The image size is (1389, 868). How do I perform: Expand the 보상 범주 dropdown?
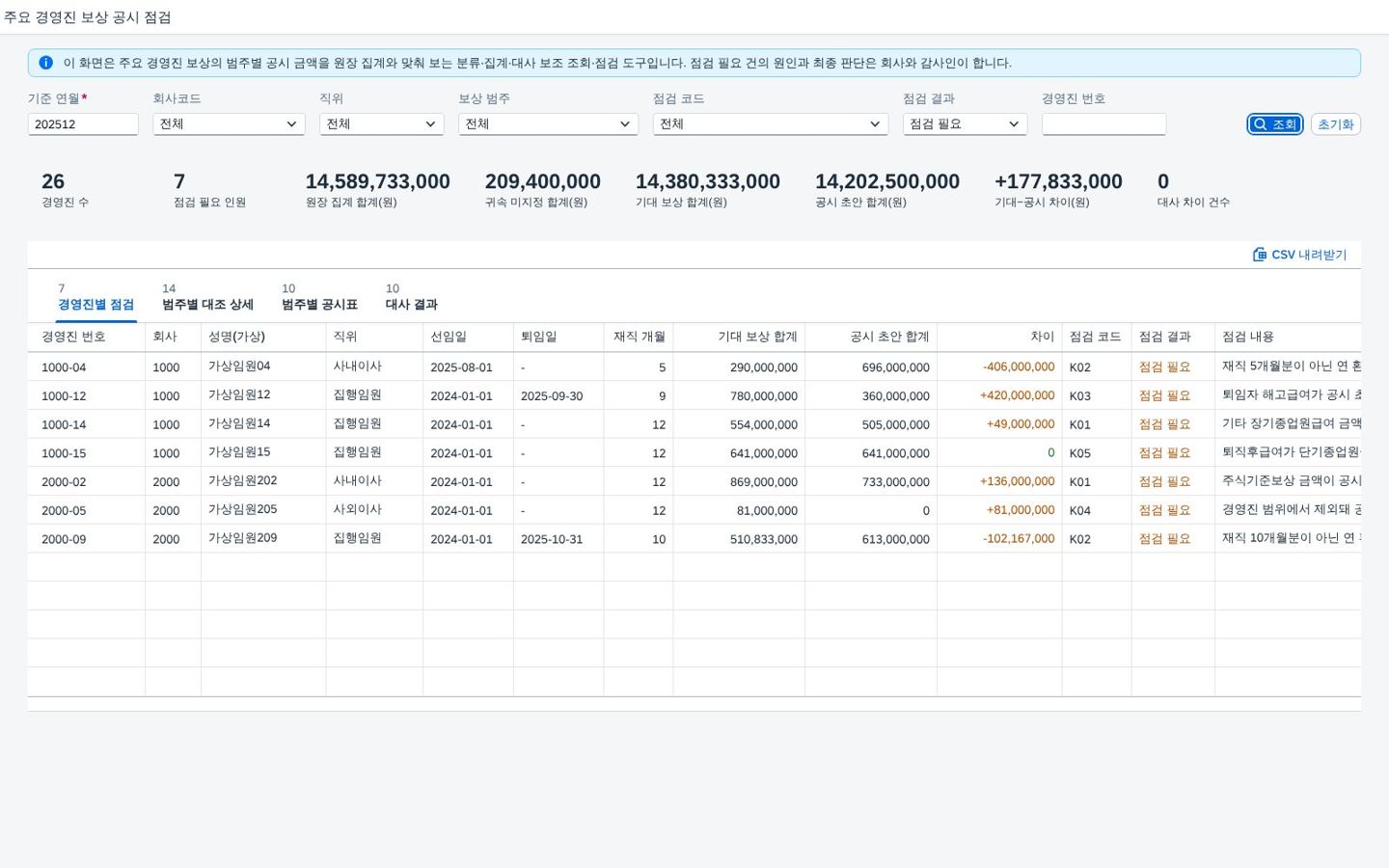pos(548,124)
